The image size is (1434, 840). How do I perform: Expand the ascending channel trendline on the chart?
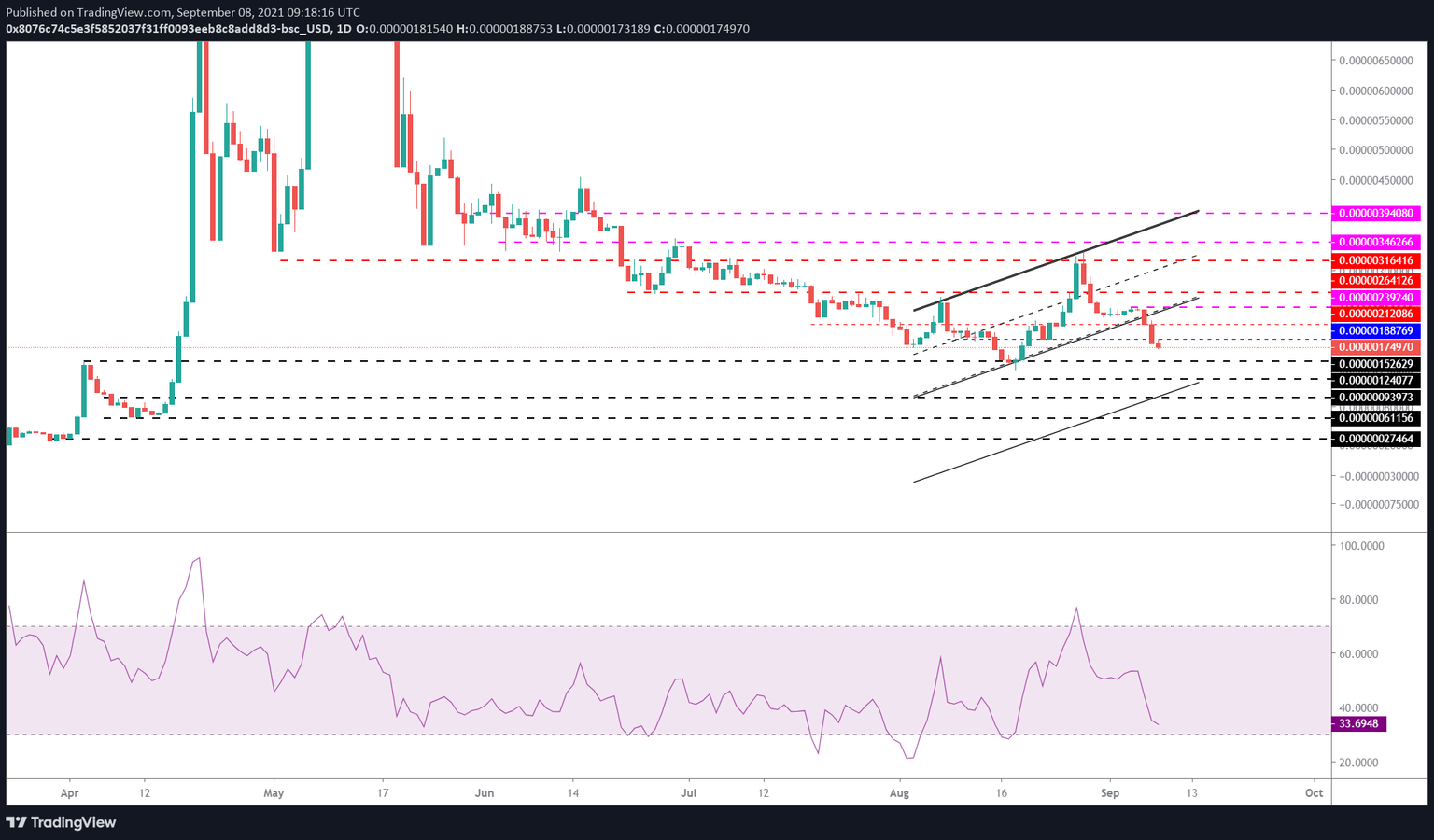[1055, 261]
